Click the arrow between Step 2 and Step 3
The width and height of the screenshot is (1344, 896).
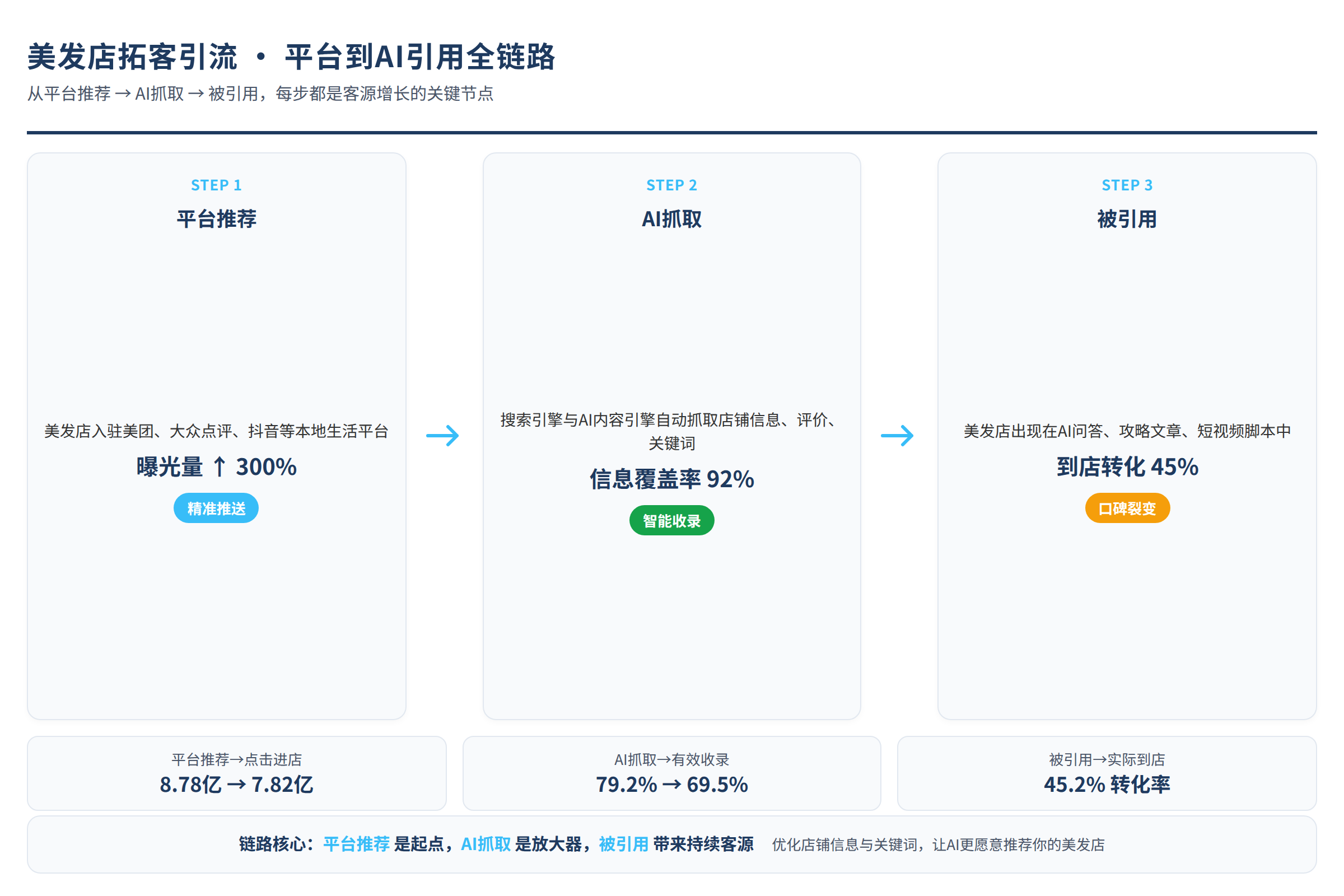click(x=898, y=436)
